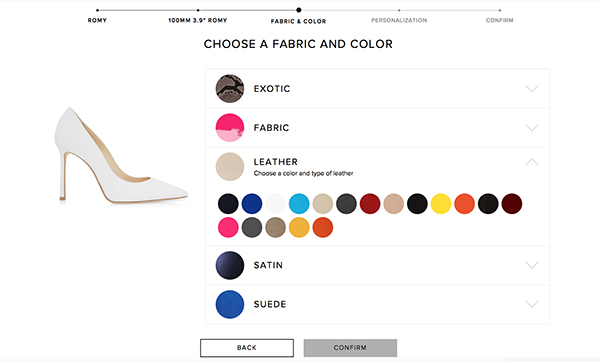The image size is (600, 362).
Task: Open the 100MM 3.9" Romy step
Action: (198, 20)
